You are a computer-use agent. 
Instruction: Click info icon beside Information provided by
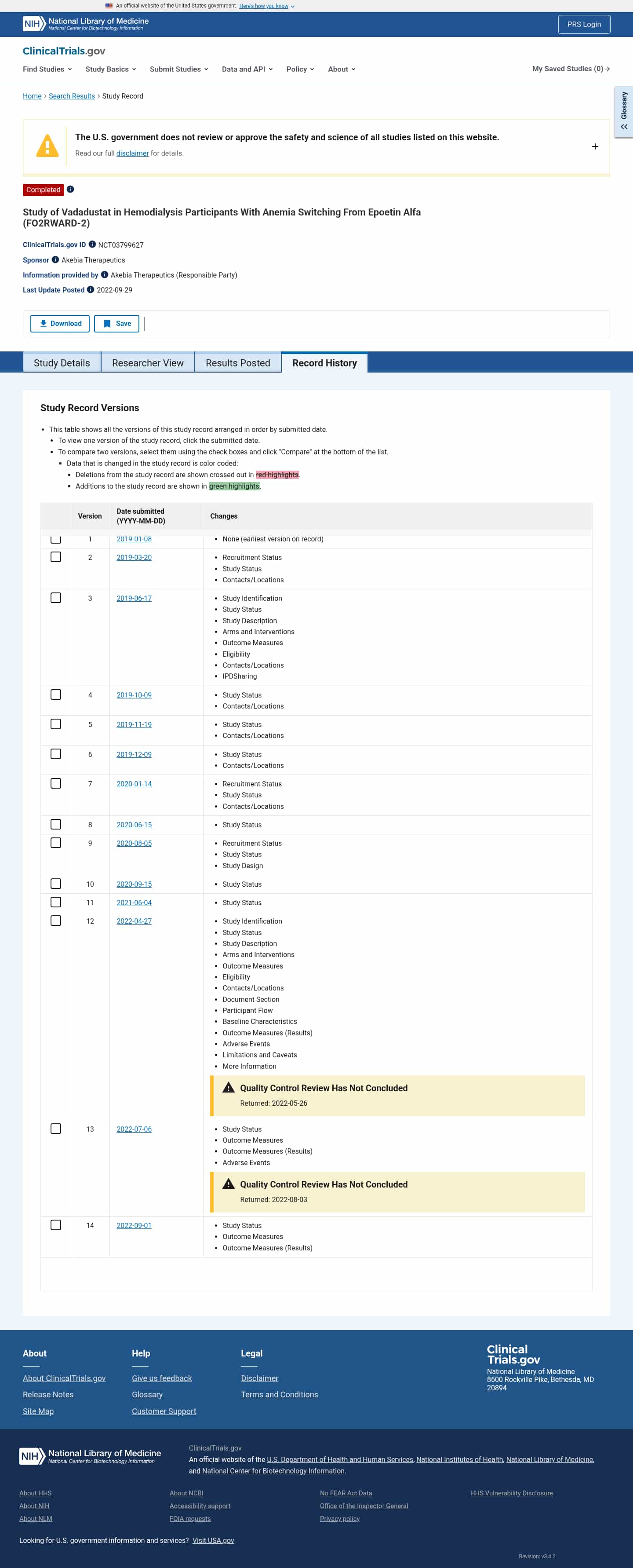[105, 274]
